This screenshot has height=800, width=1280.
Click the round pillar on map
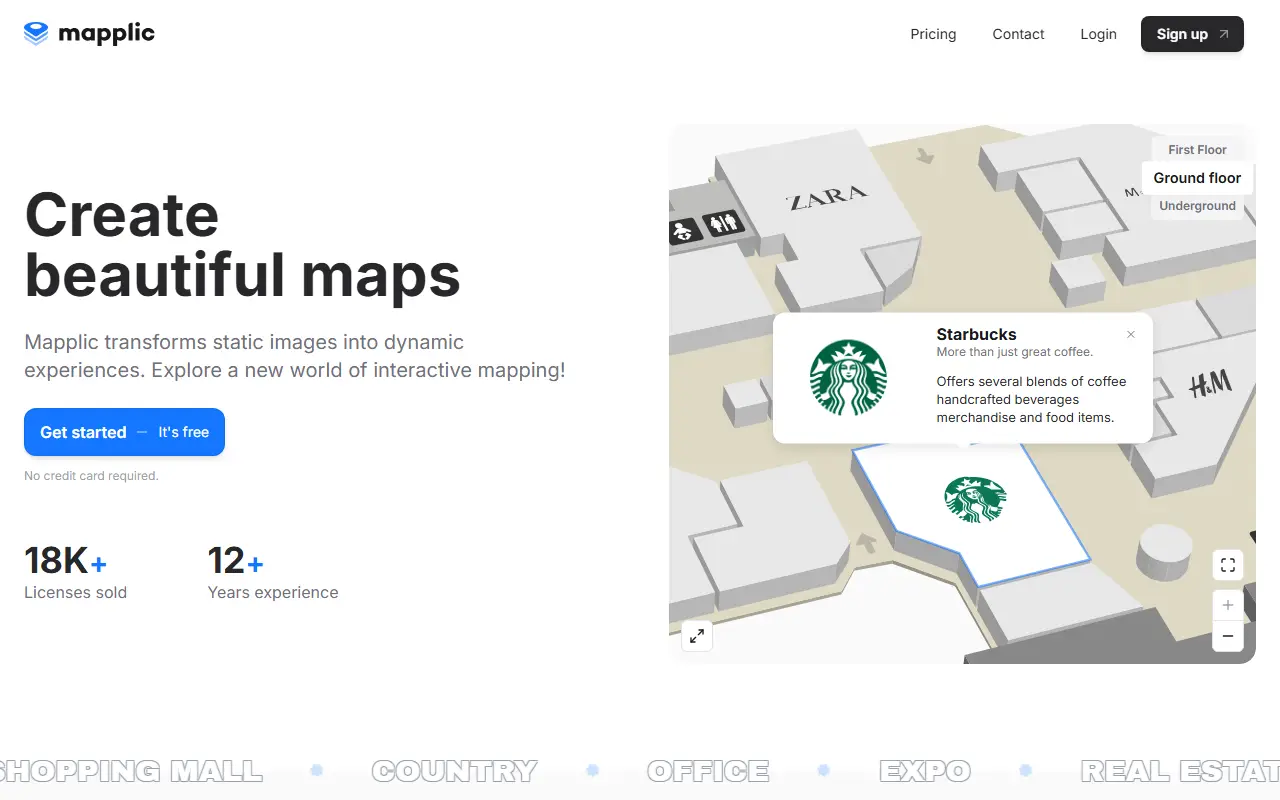[1165, 551]
